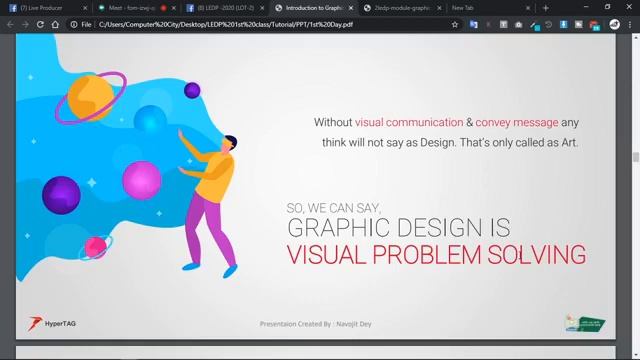Open the pen and color picker extension
Image resolution: width=640 pixels, height=360 pixels.
coord(535,25)
